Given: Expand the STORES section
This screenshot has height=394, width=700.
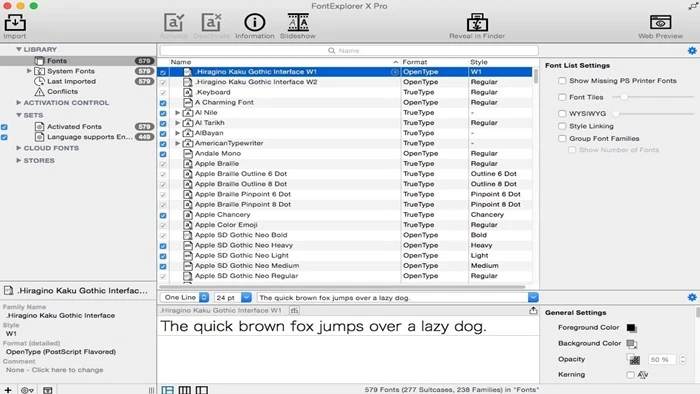Looking at the screenshot, I should point(19,160).
